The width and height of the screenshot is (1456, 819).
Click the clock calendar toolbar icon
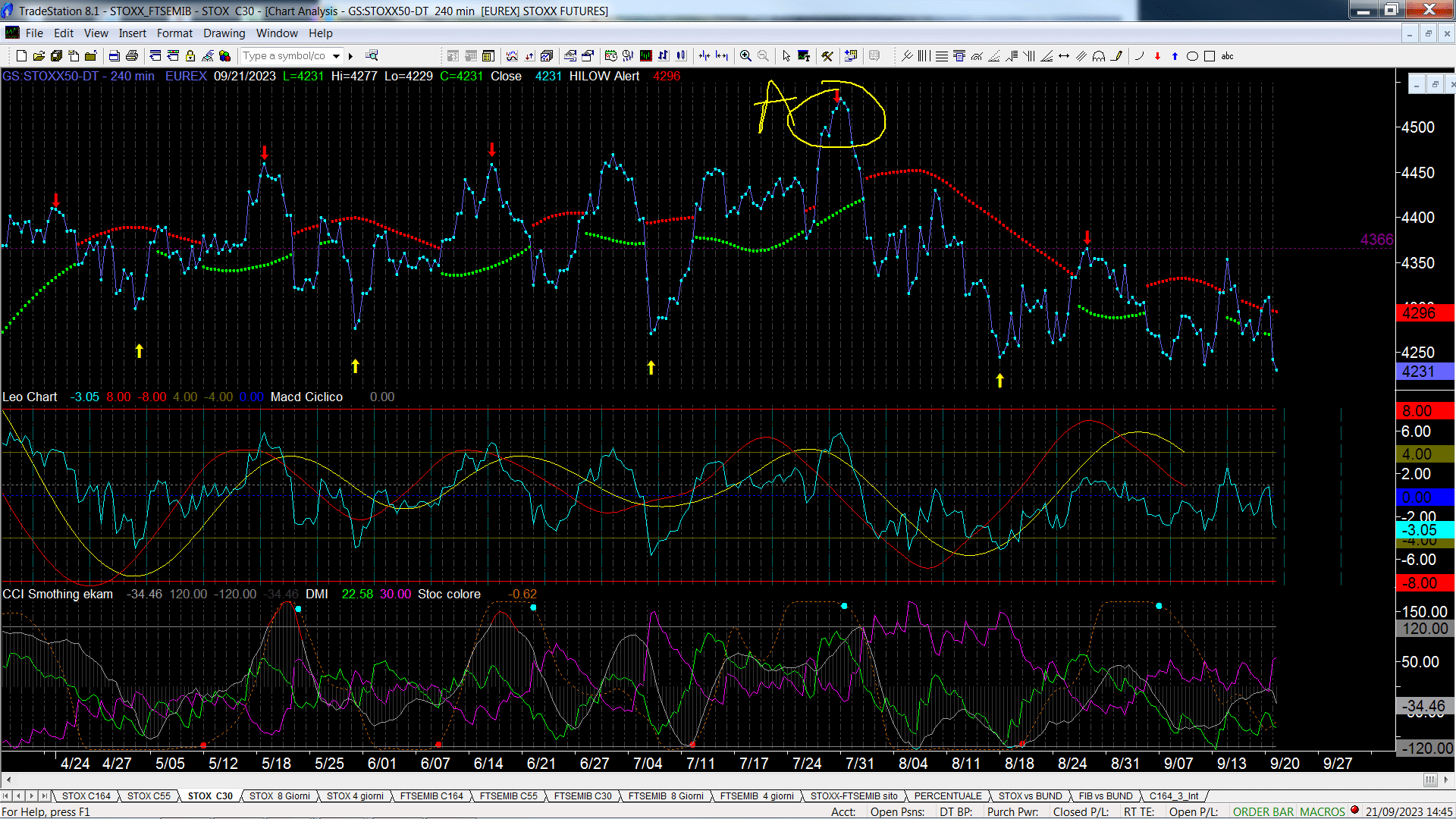(610, 55)
